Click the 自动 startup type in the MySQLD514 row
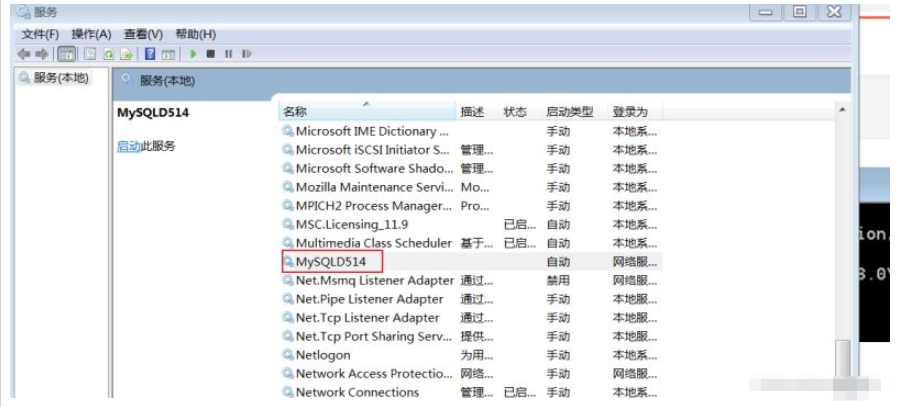 [558, 261]
